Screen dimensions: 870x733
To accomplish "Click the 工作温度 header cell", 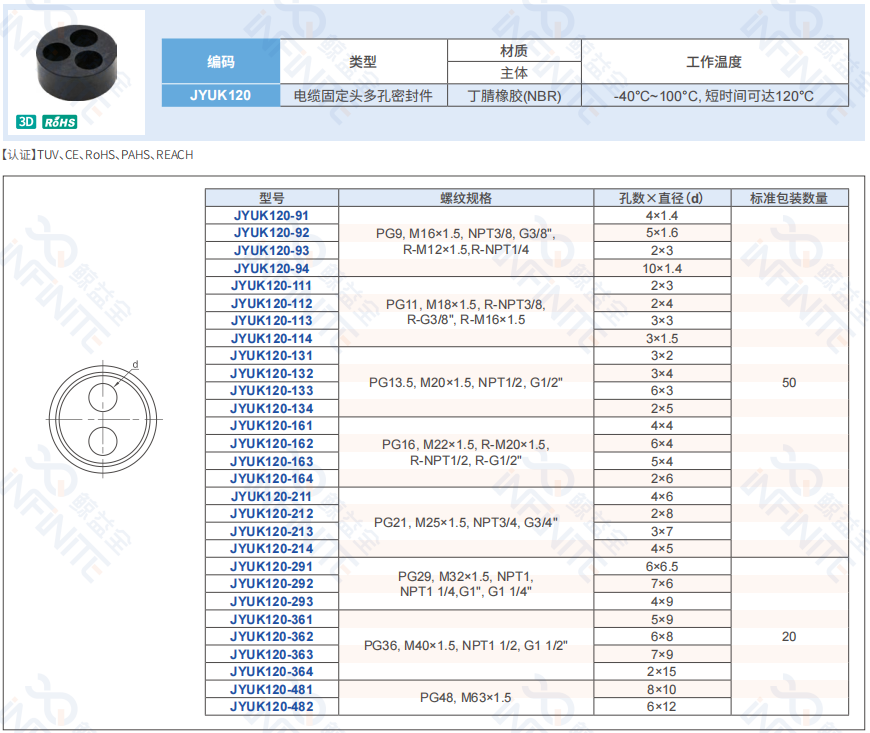I will tap(715, 62).
